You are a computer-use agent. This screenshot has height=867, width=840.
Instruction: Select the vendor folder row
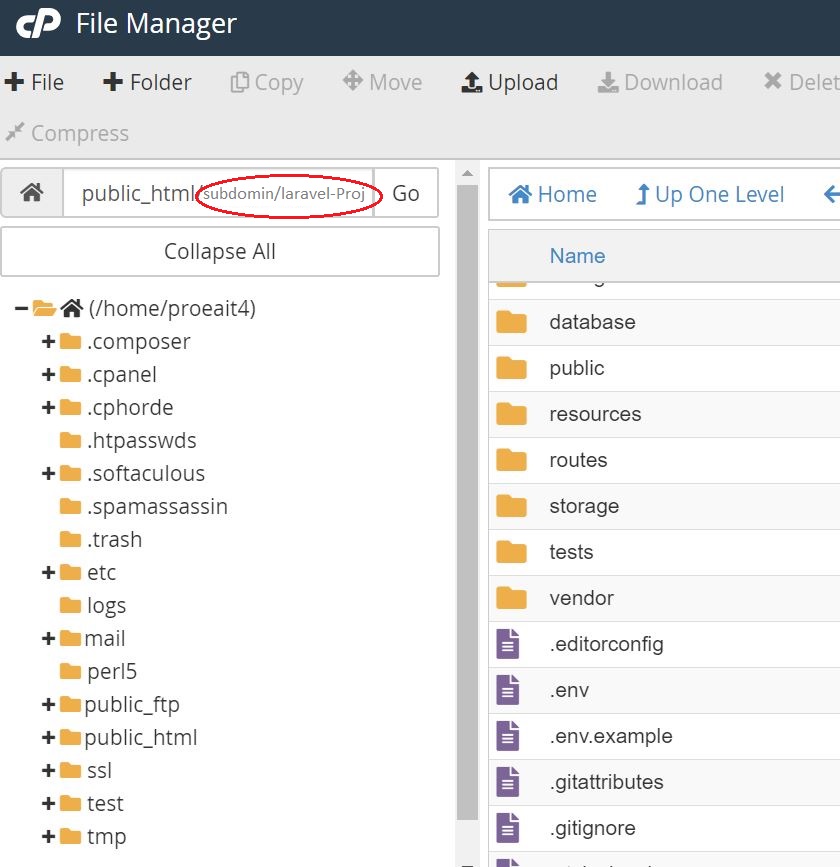click(x=664, y=598)
